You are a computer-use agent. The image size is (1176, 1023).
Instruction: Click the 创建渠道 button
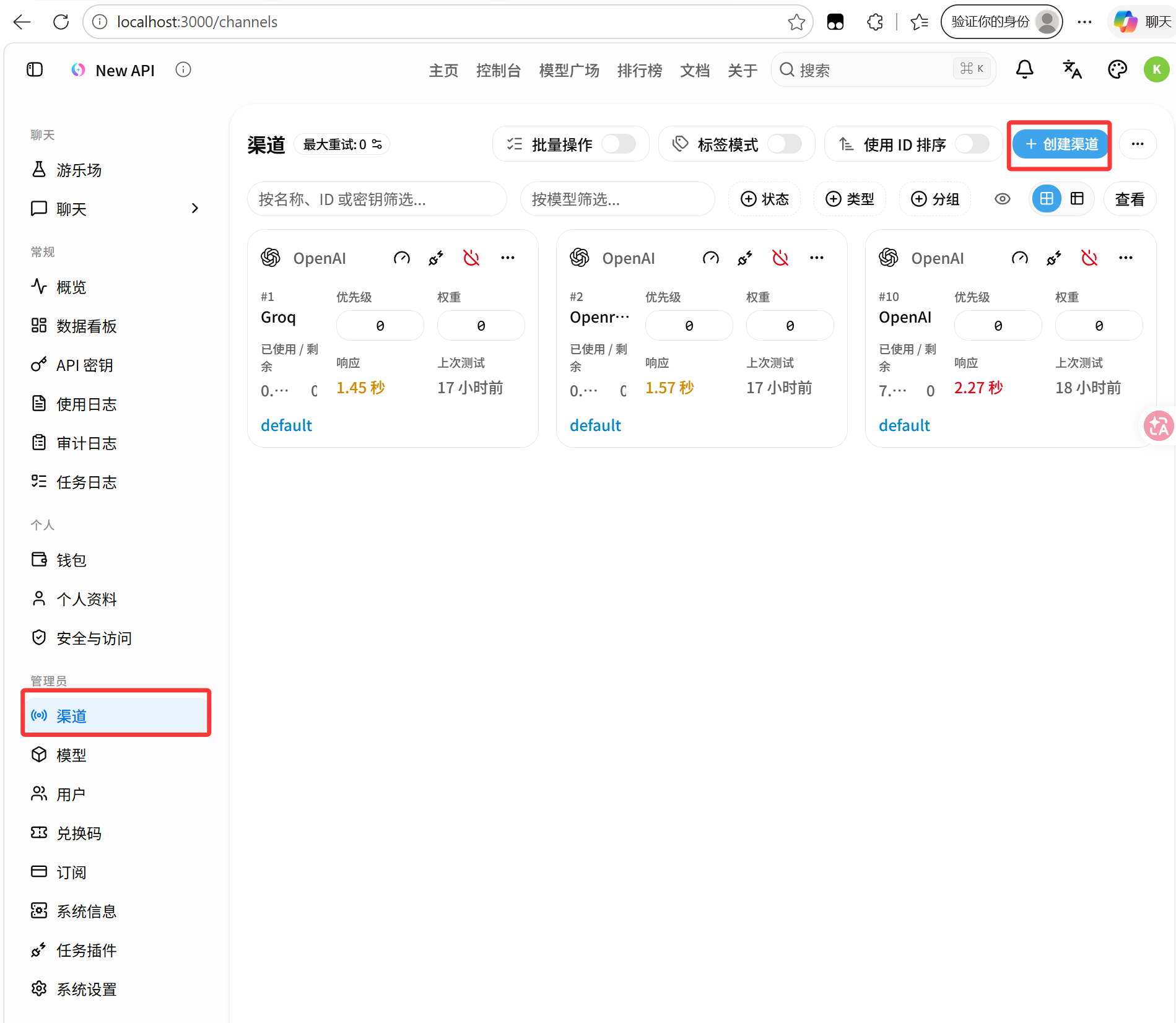point(1061,144)
